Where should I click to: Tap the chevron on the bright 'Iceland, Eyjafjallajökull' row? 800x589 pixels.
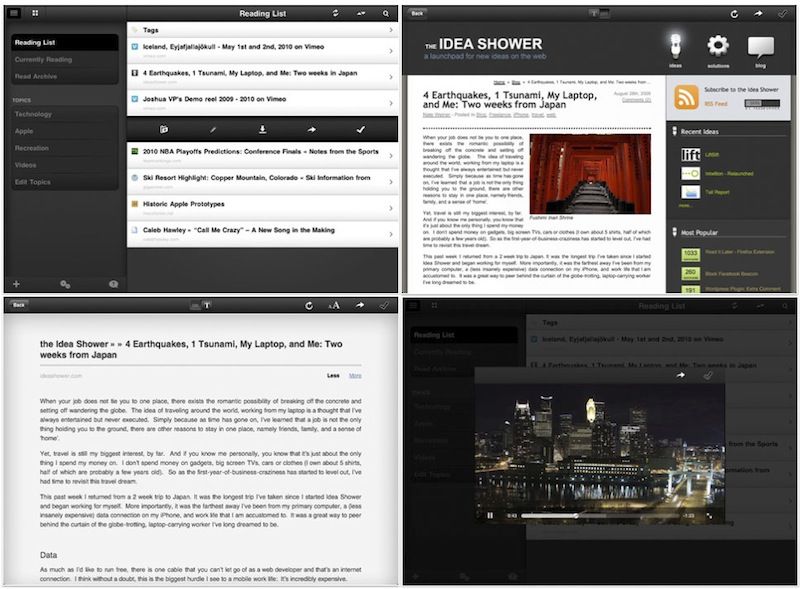[x=391, y=51]
